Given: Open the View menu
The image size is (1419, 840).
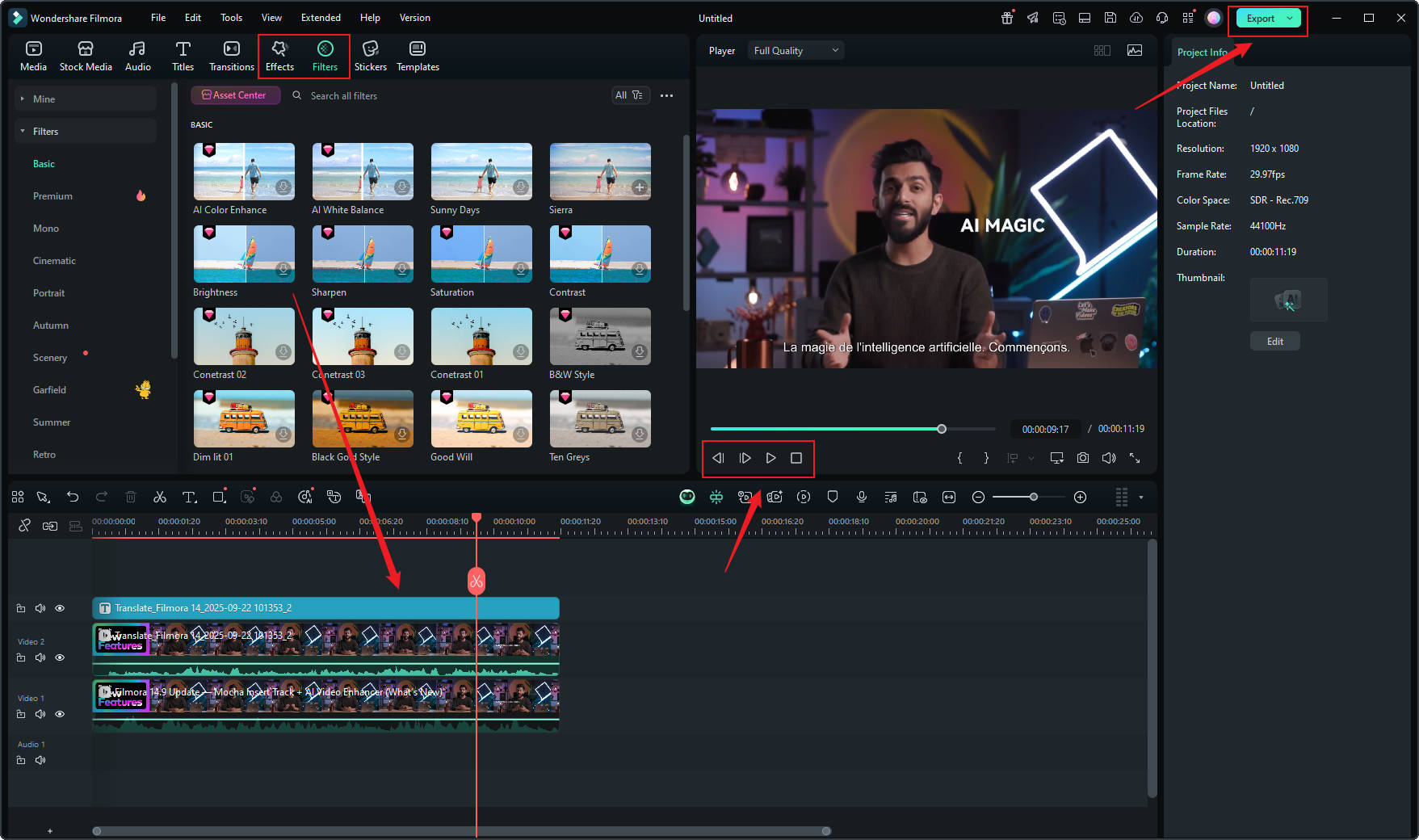Looking at the screenshot, I should [271, 18].
